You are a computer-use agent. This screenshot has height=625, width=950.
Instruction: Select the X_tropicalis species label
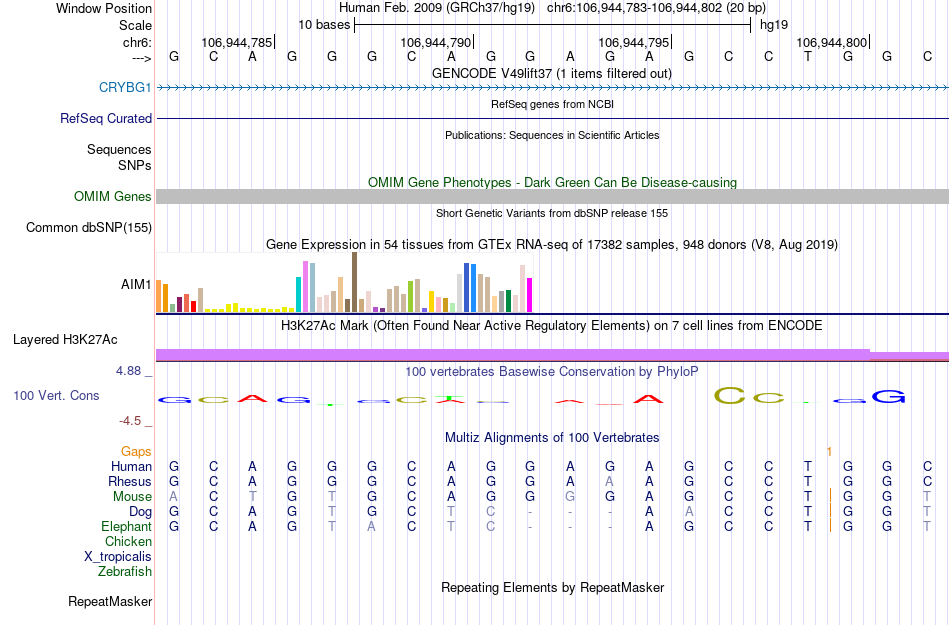[x=118, y=557]
